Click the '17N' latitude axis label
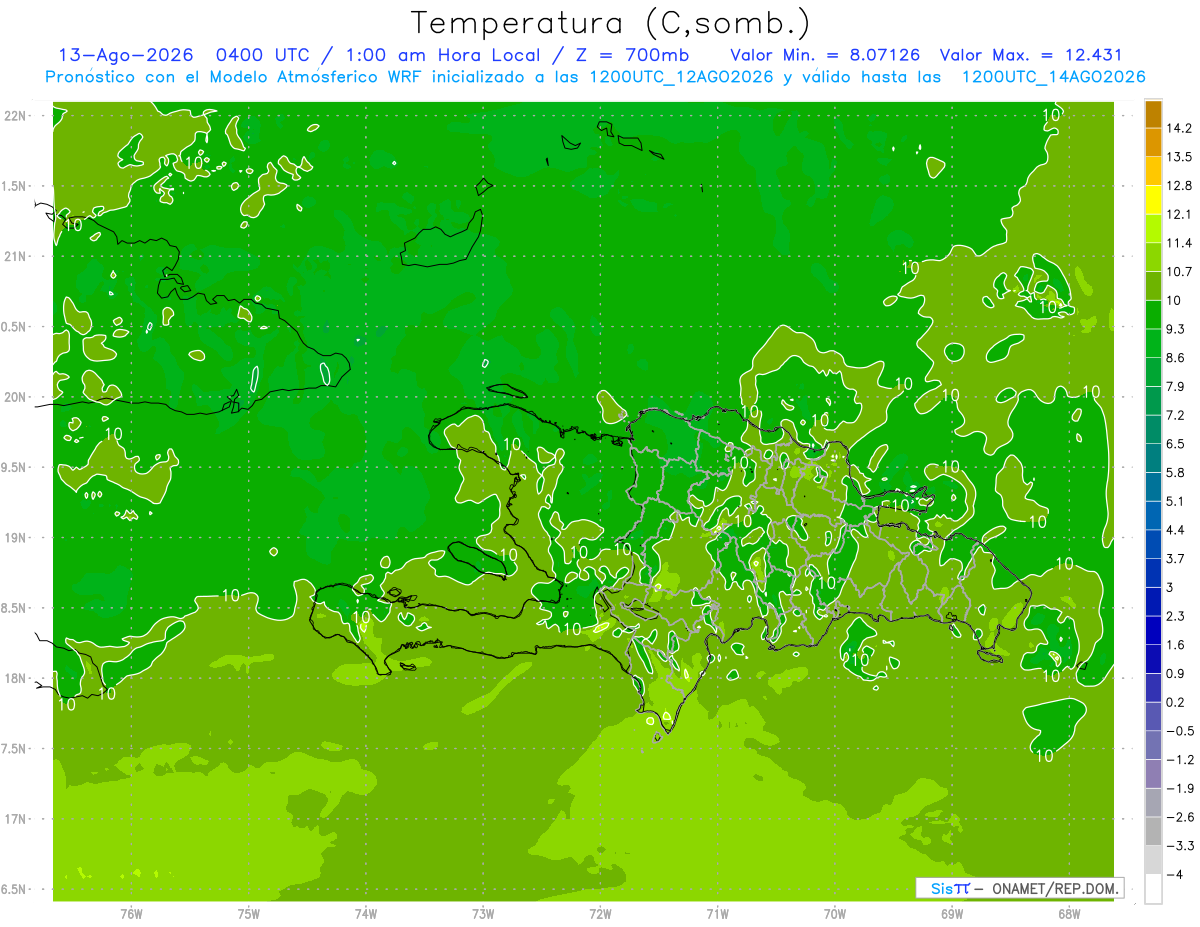The height and width of the screenshot is (927, 1200). coord(15,819)
